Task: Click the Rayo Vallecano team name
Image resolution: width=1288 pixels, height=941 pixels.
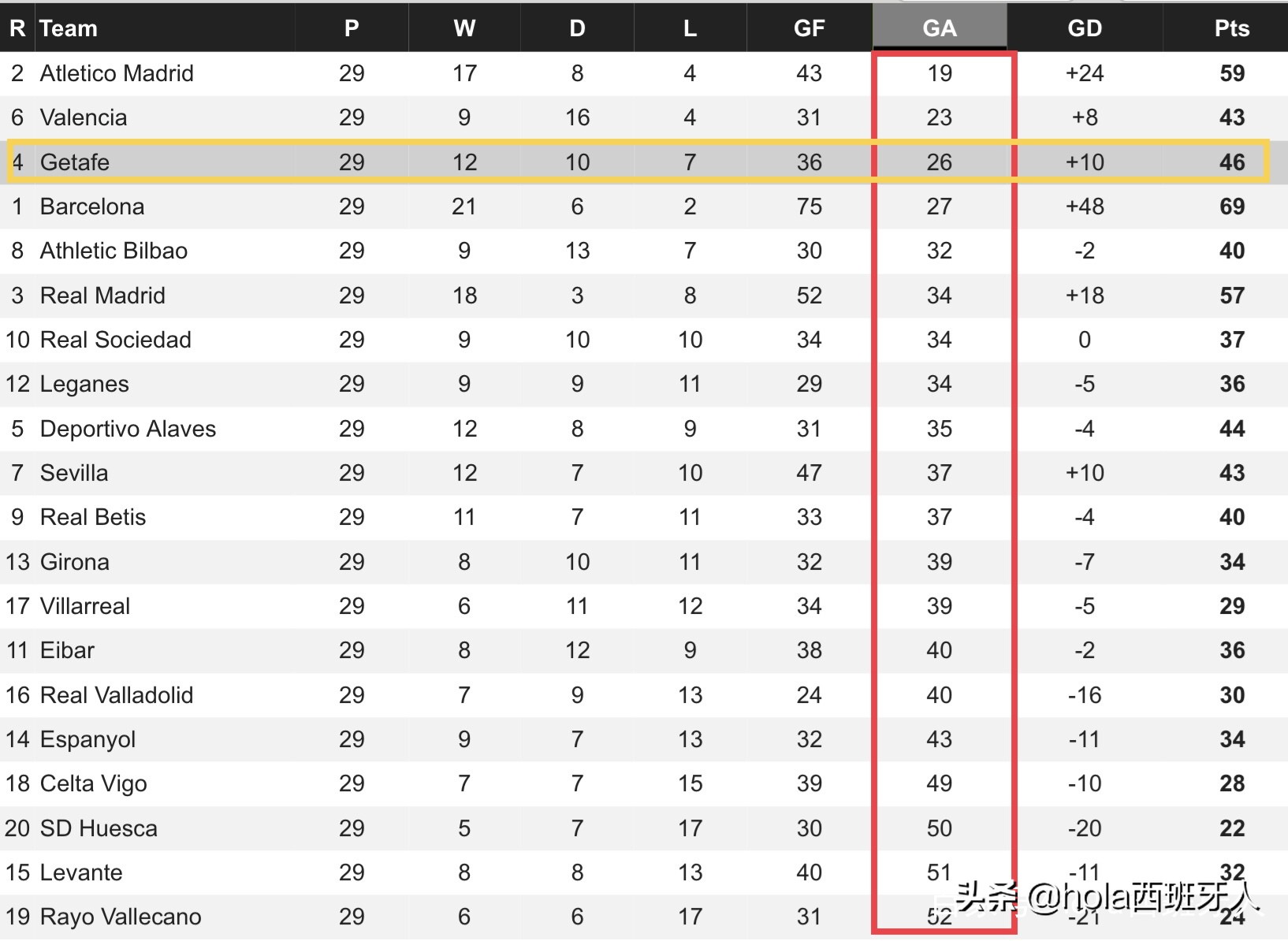Action: coord(121,917)
